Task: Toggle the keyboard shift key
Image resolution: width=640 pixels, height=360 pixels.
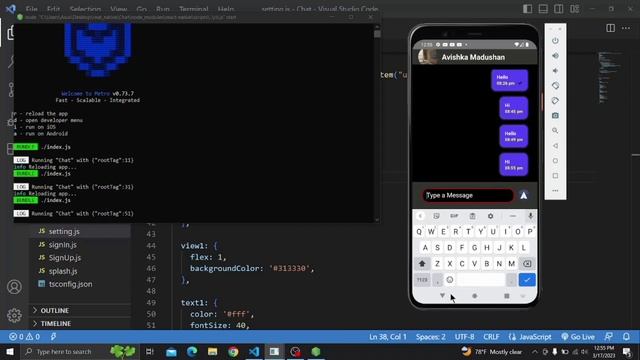Action: click(422, 264)
